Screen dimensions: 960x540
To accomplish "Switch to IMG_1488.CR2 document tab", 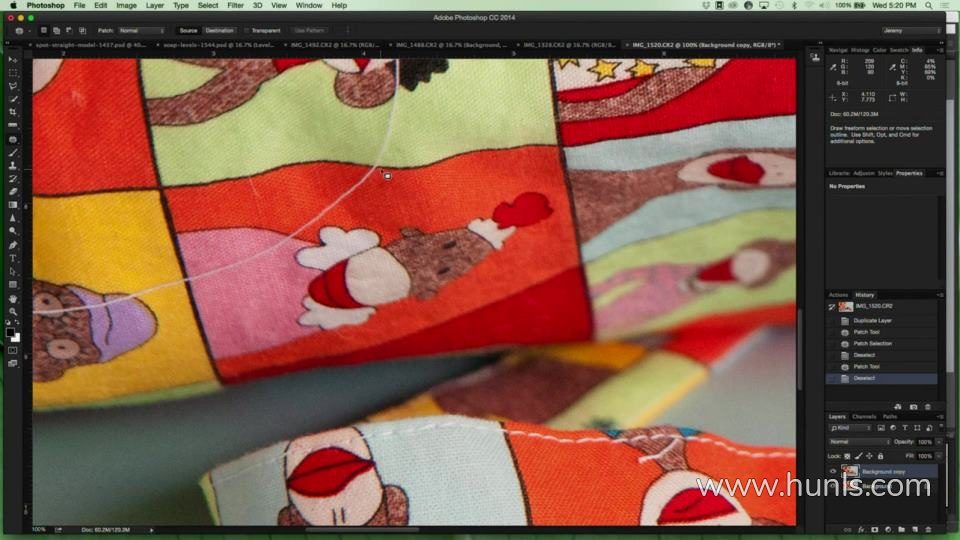I will (x=451, y=45).
